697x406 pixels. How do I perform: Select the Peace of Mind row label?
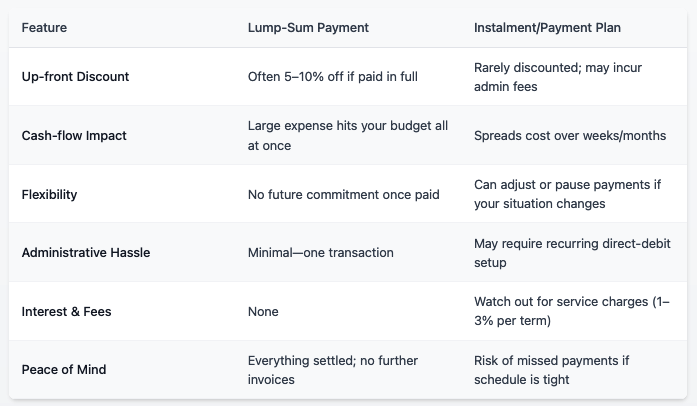tap(64, 369)
